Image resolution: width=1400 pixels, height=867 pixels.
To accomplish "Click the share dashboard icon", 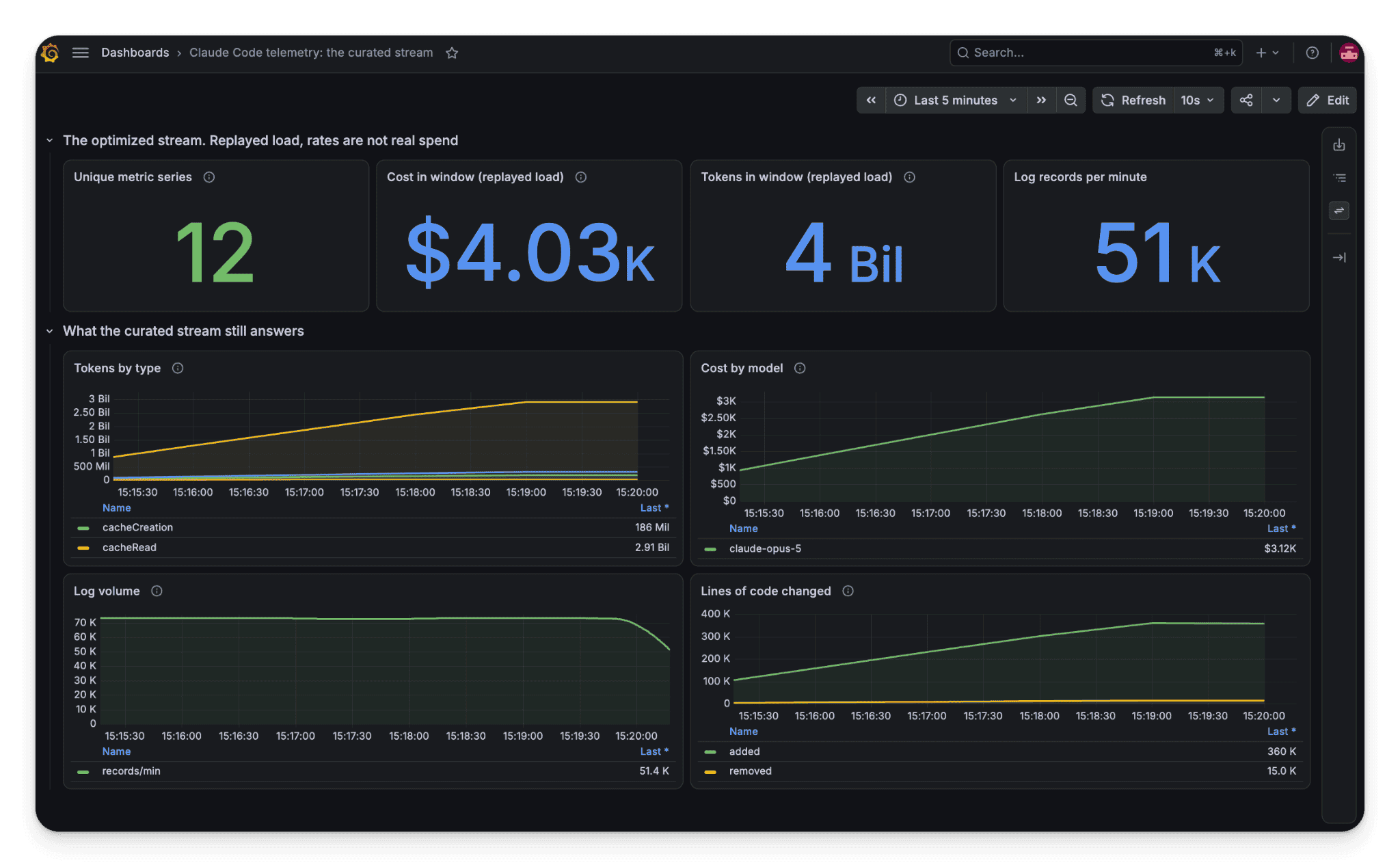I will 1246,101.
